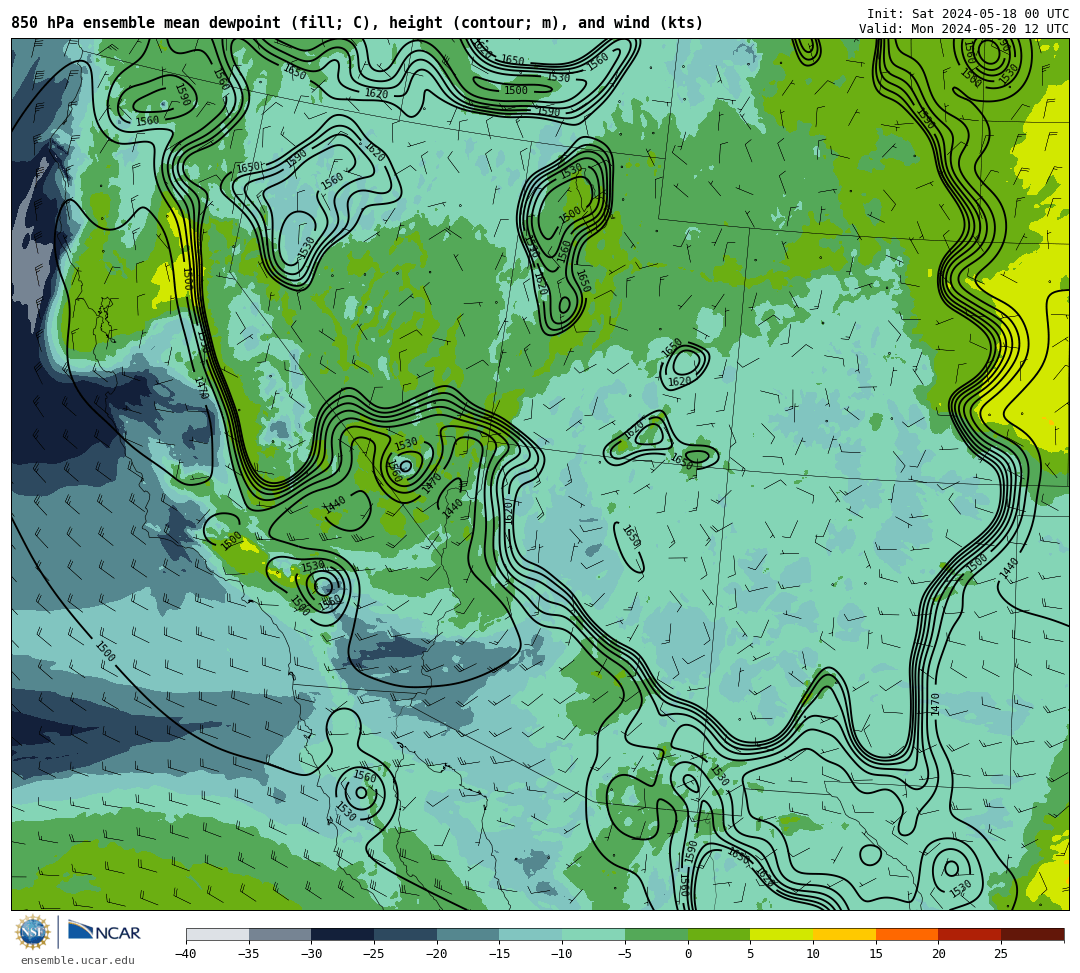Click the -20 colorbar tick label
1080x973 pixels.
(437, 954)
